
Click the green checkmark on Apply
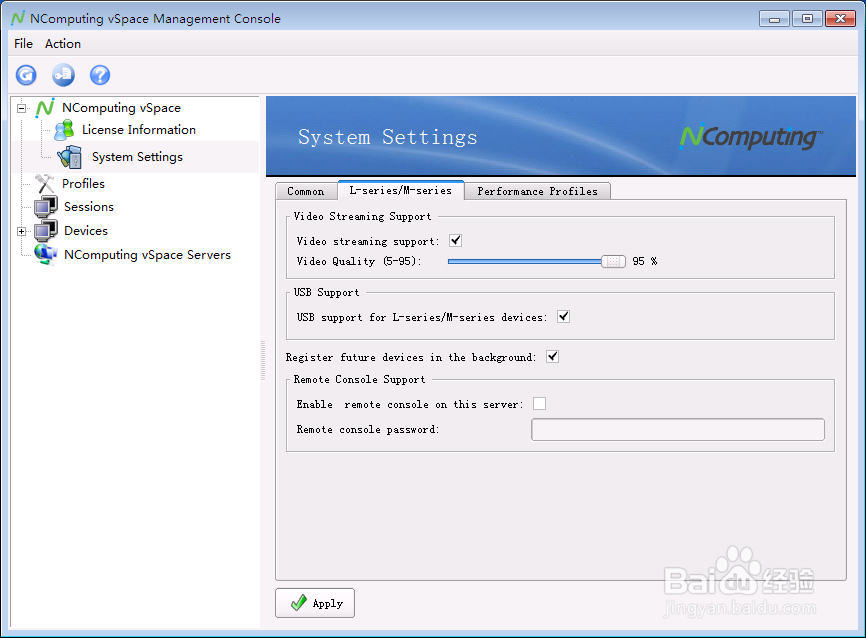pyautogui.click(x=299, y=603)
